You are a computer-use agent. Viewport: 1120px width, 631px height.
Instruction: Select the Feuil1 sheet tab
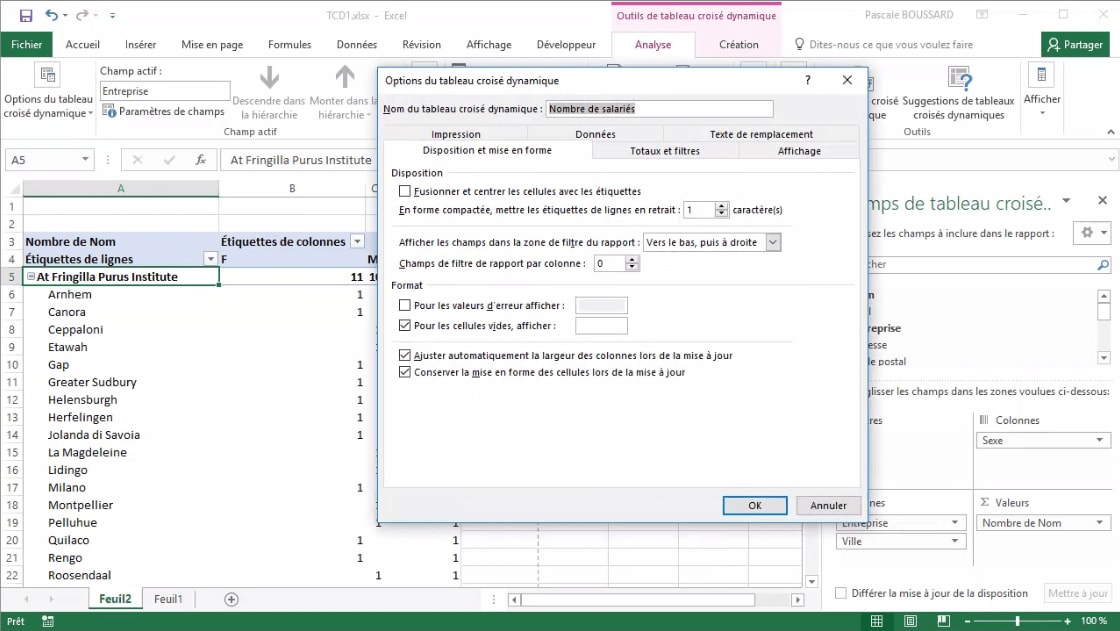(169, 599)
